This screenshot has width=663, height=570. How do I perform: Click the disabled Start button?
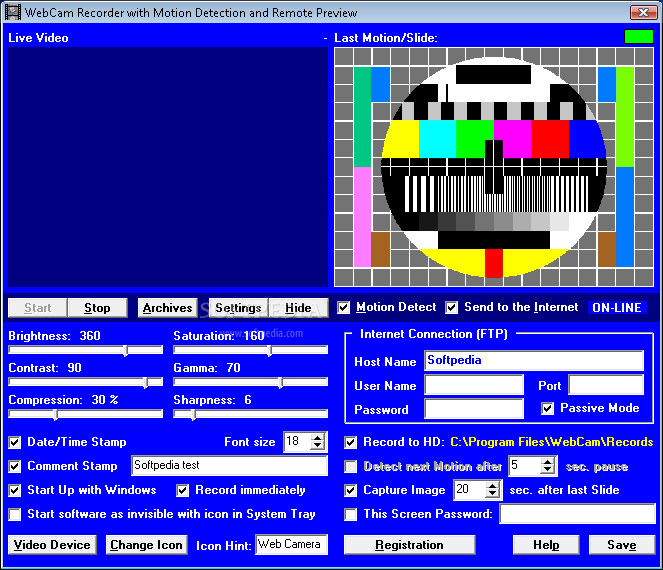pos(38,308)
